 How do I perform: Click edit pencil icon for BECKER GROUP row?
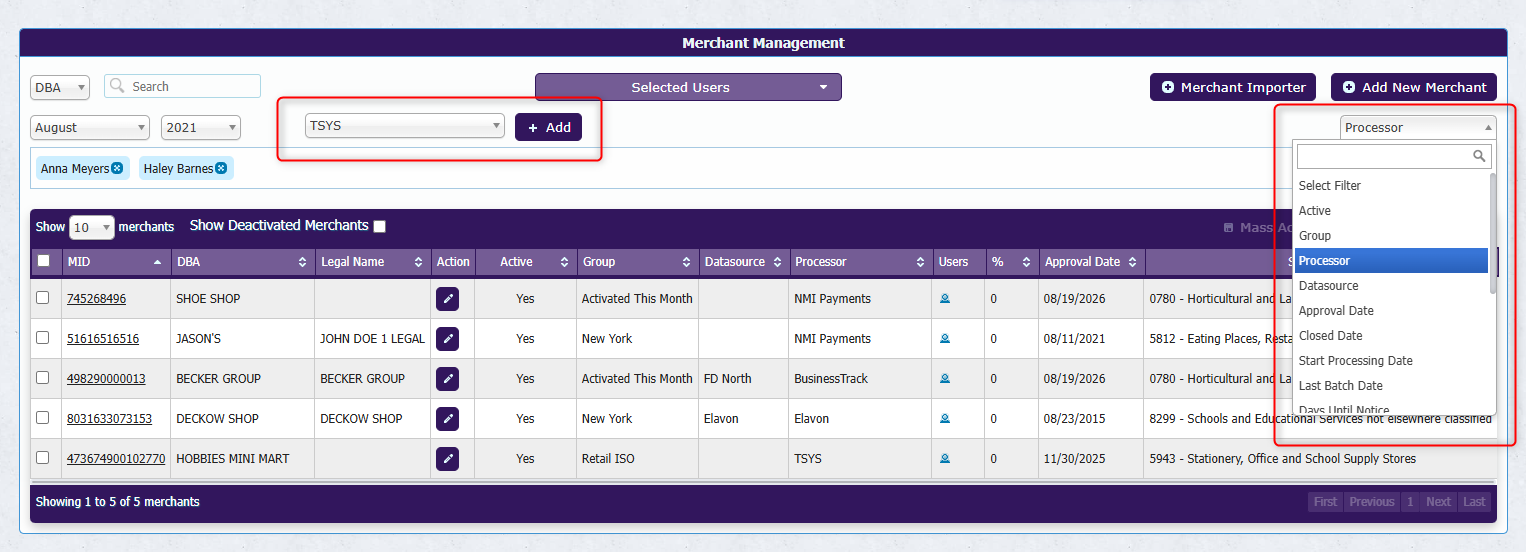coord(447,379)
